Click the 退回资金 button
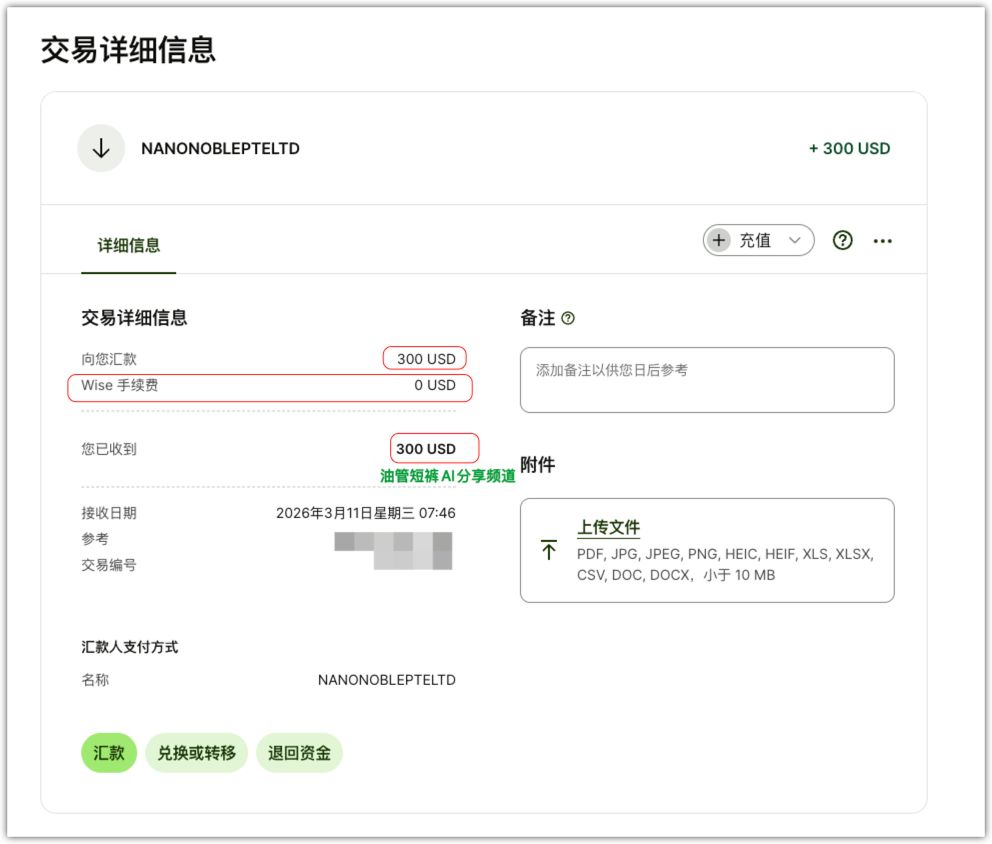Screen dimensions: 992x844 point(299,753)
